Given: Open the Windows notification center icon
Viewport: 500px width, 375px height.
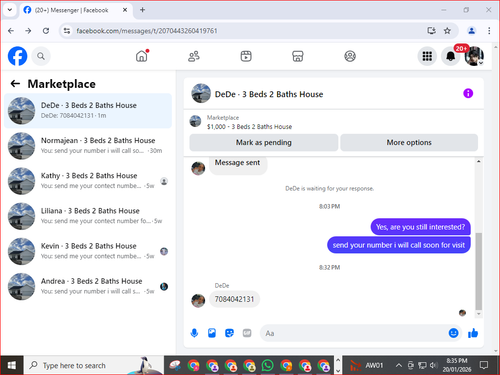Looking at the screenshot, I should pyautogui.click(x=484, y=365).
